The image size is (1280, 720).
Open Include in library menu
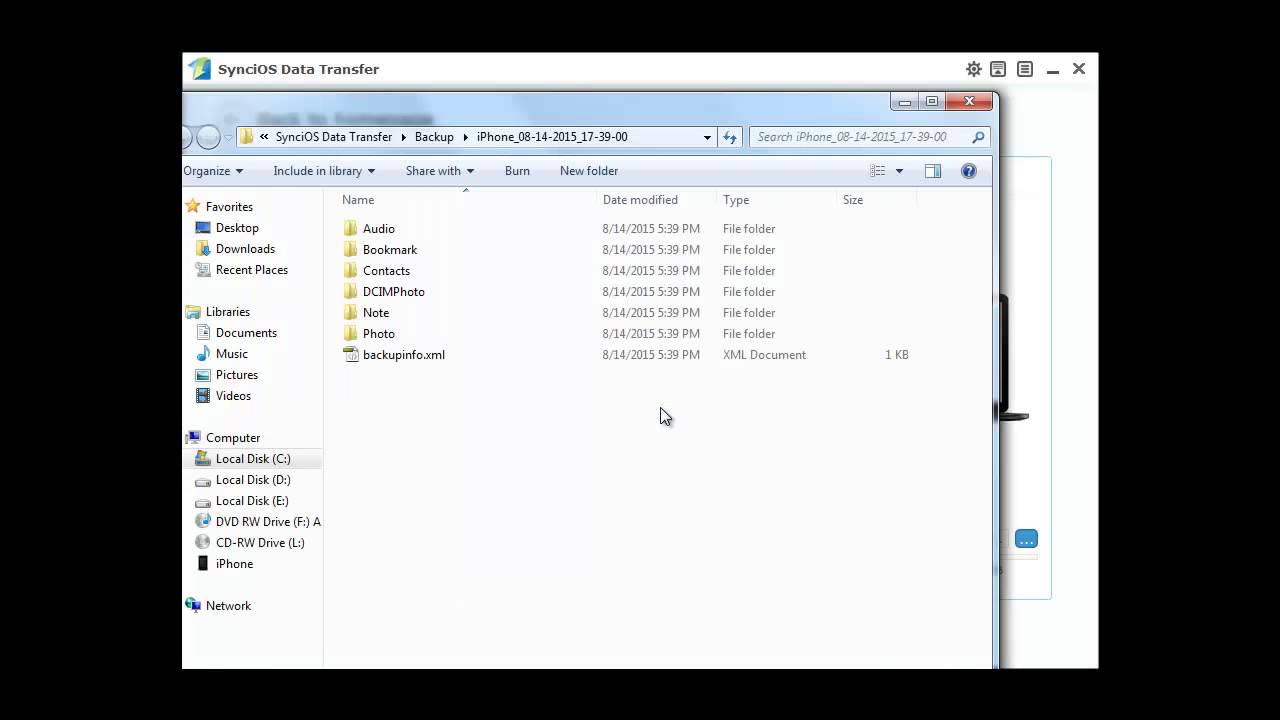click(x=324, y=171)
